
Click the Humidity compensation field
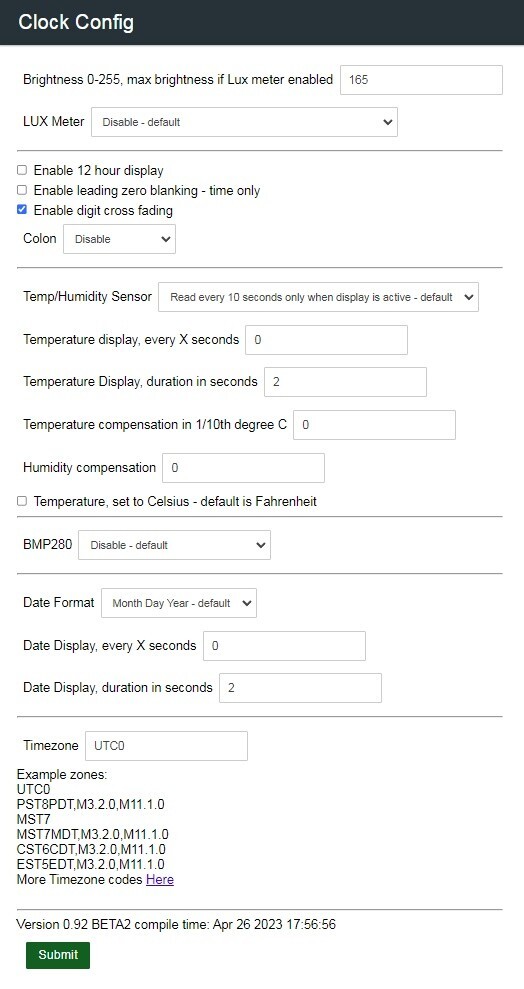[x=243, y=468]
